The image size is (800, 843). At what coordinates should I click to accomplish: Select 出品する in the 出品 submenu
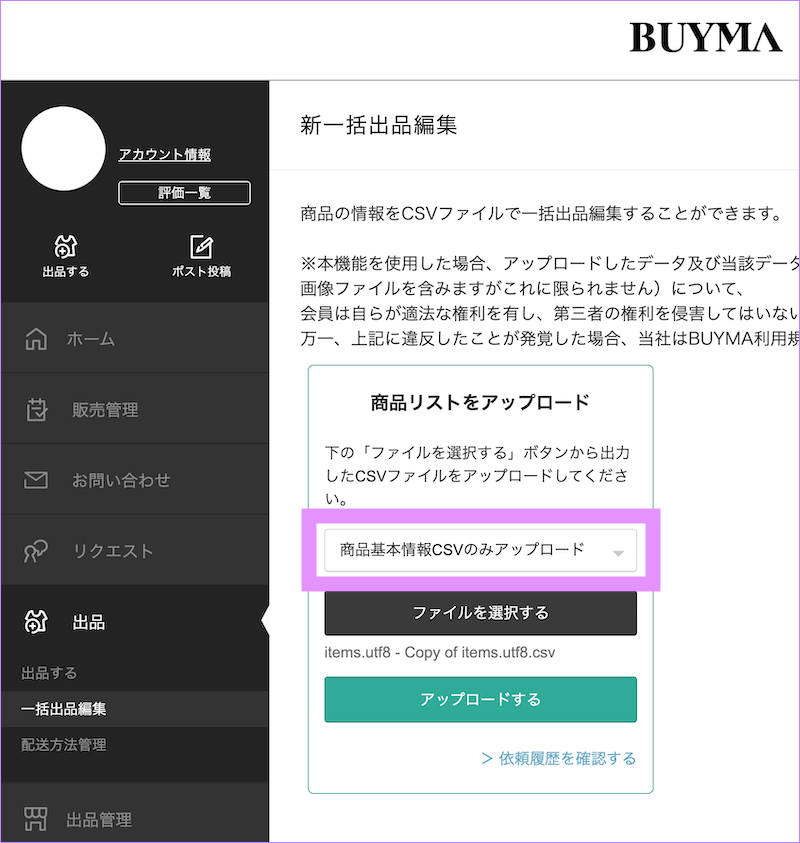49,673
